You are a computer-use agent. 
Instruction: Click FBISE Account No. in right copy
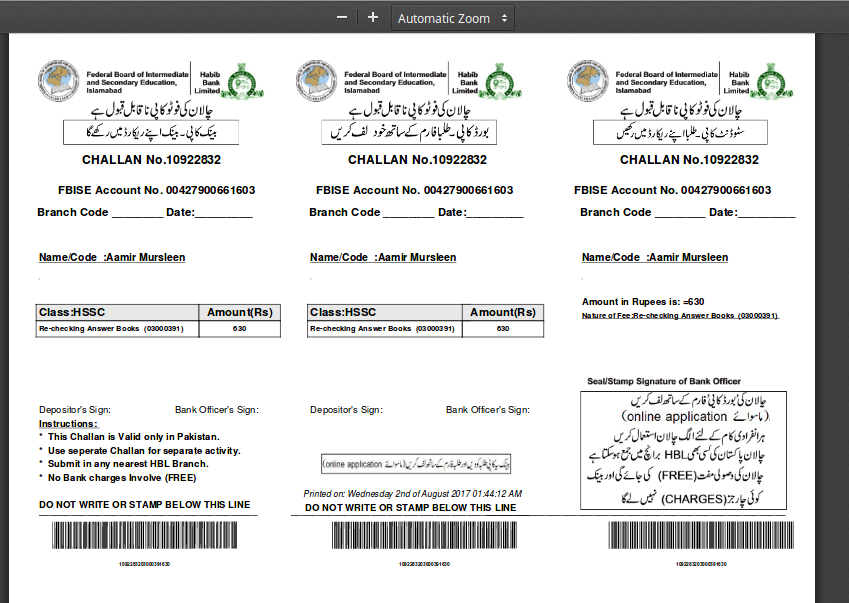tap(672, 190)
